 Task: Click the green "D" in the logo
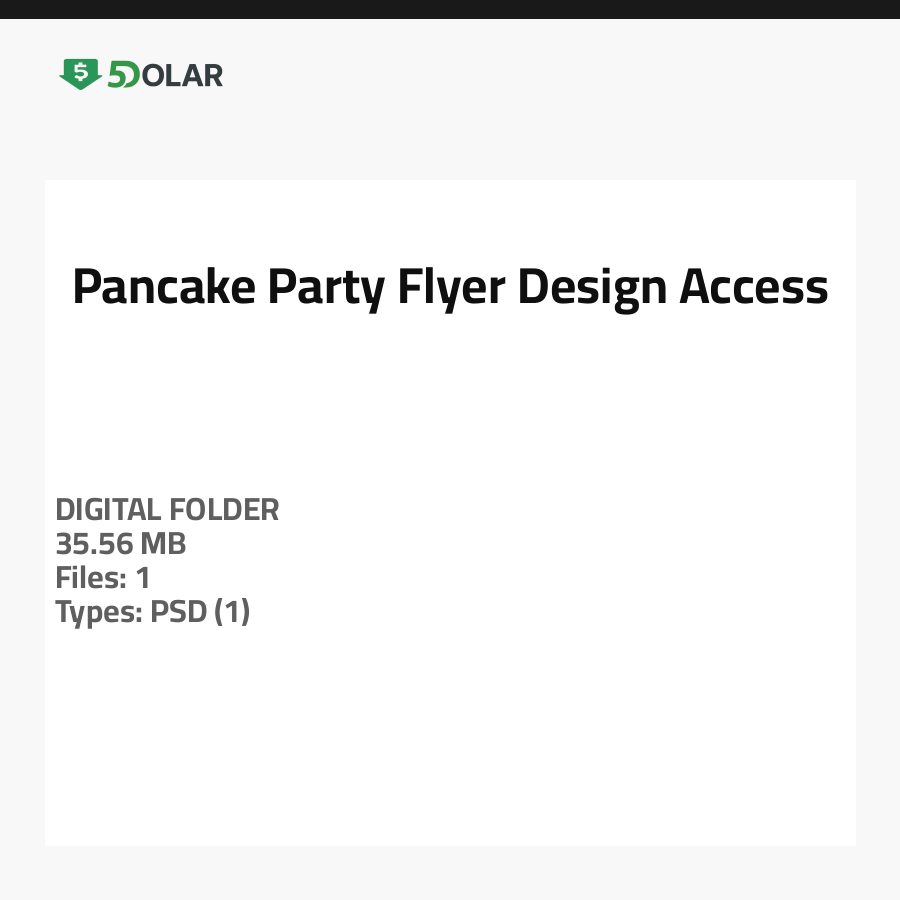pyautogui.click(x=130, y=75)
